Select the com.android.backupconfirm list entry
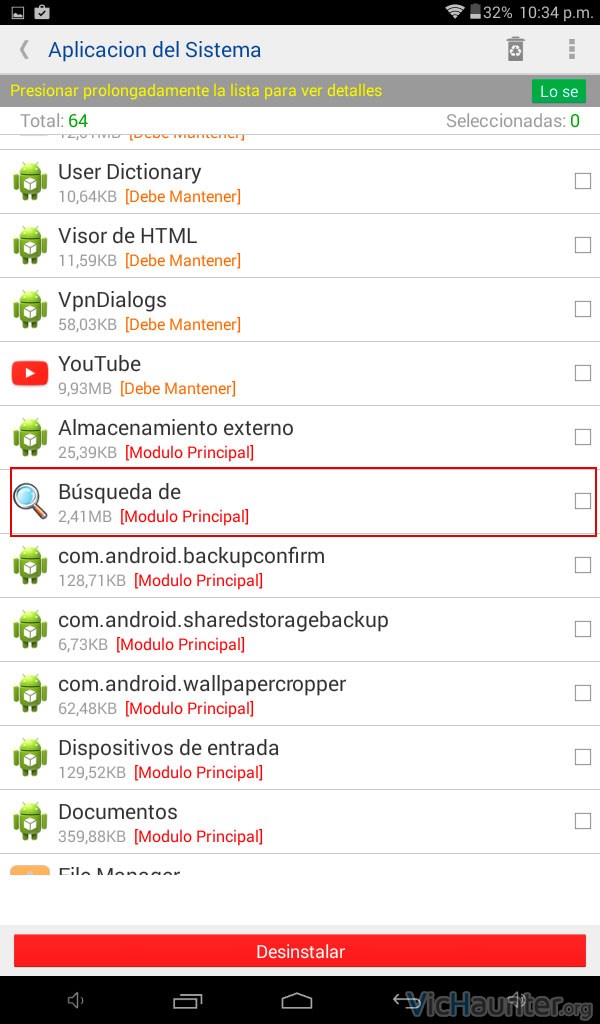 coord(300,566)
